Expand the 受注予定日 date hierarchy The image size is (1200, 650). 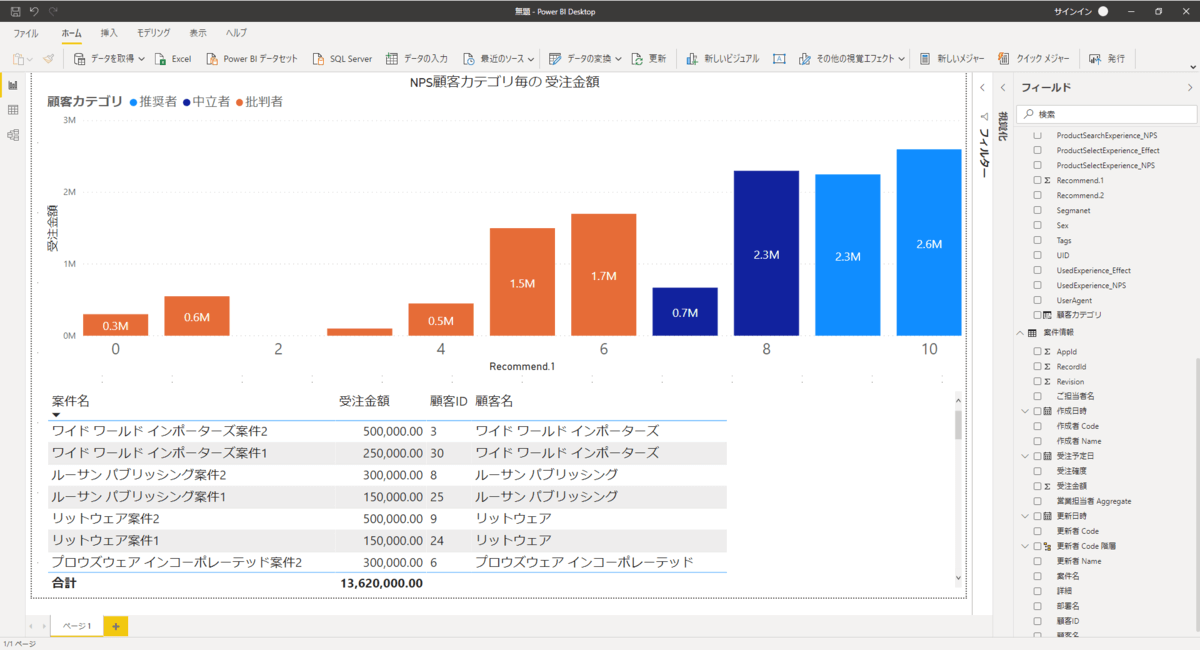pyautogui.click(x=1025, y=455)
